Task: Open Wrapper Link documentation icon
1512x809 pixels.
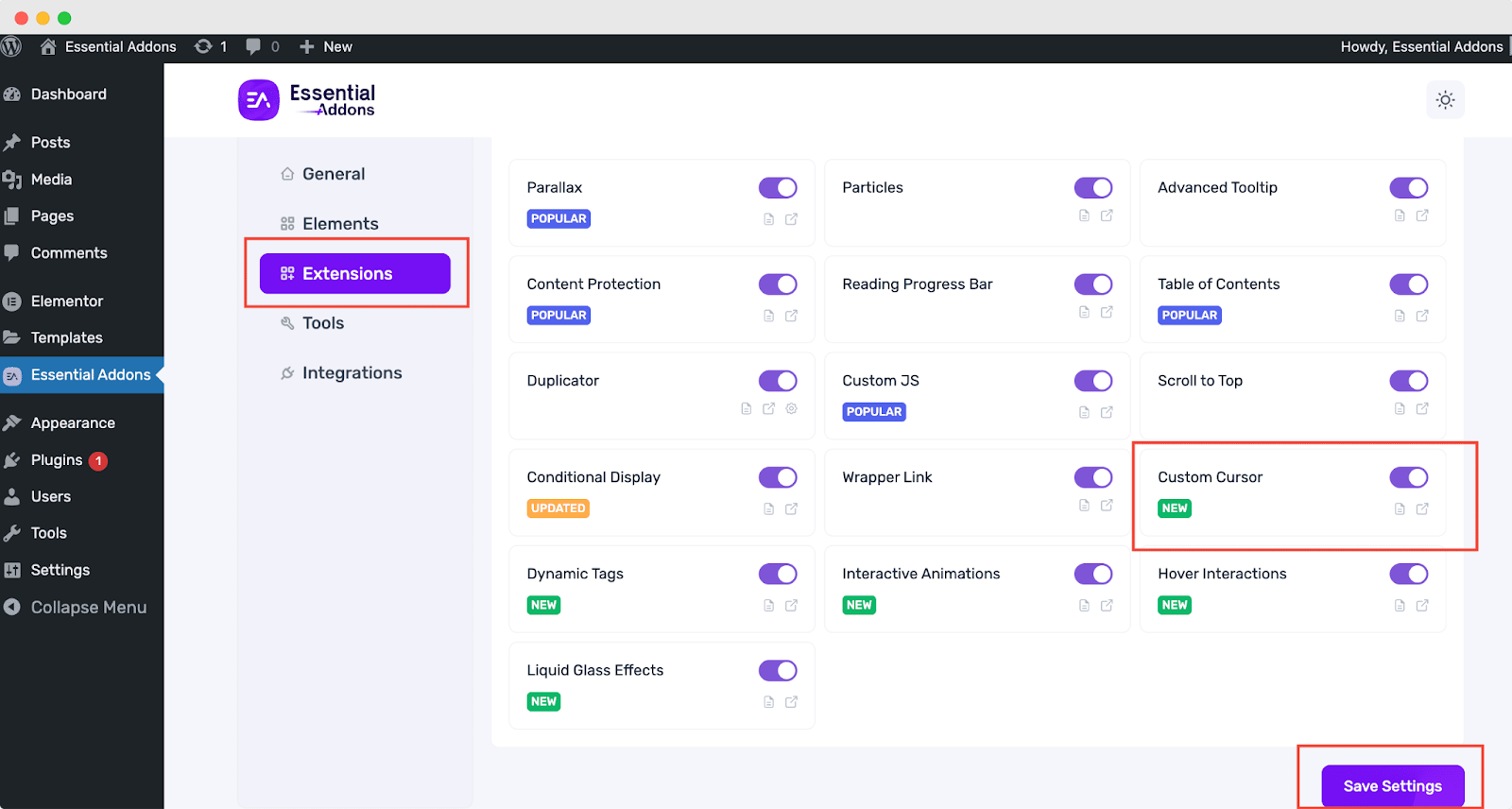Action: [x=1084, y=506]
